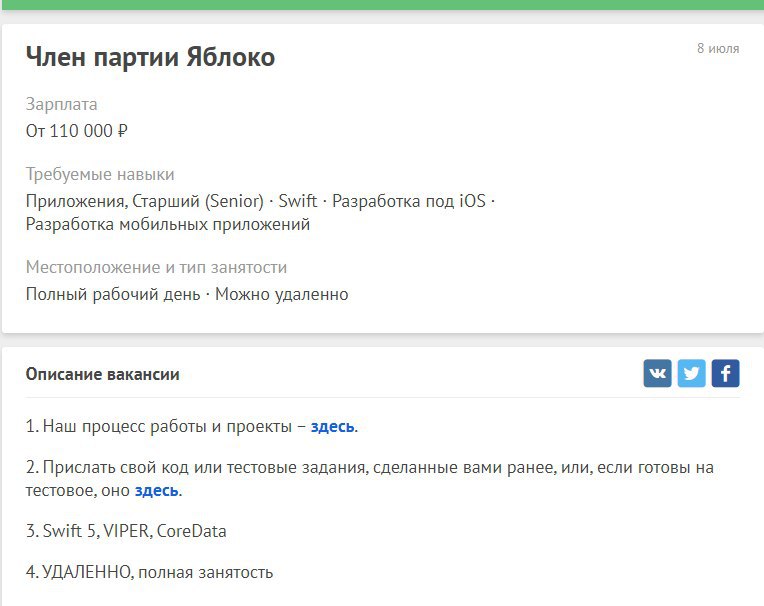Viewport: 764px width, 606px height.
Task: Click the line 'УДАЛЕННО, полная занятость'
Action: [x=158, y=572]
